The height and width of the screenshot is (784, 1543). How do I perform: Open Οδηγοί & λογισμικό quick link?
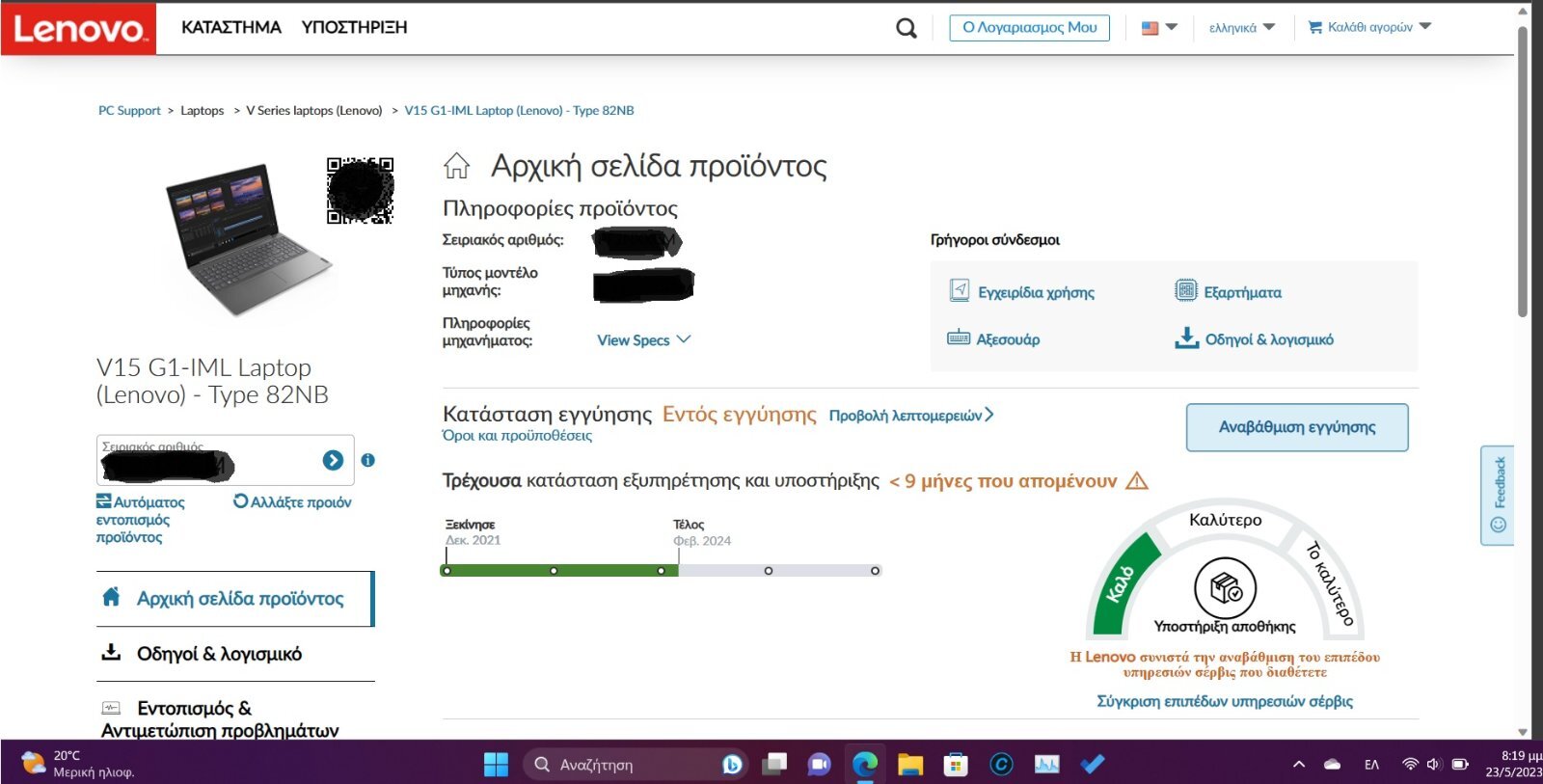[x=1254, y=338]
